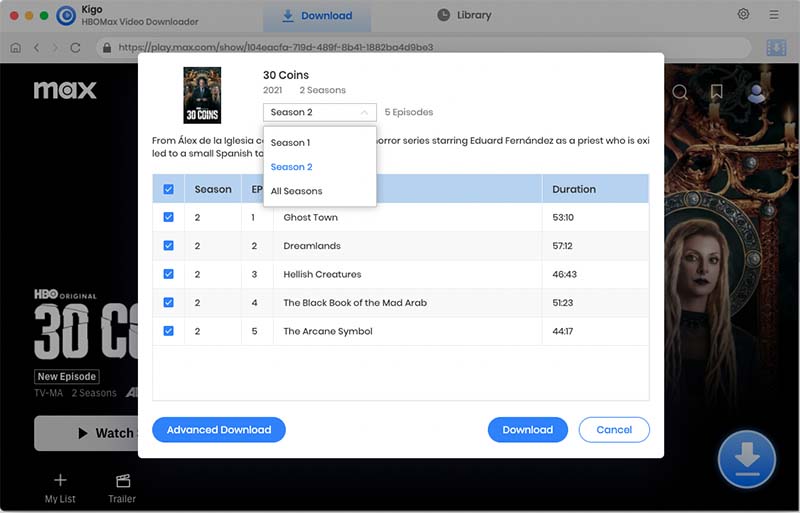Select the Ghost Town episode title
The height and width of the screenshot is (513, 800).
[x=310, y=217]
